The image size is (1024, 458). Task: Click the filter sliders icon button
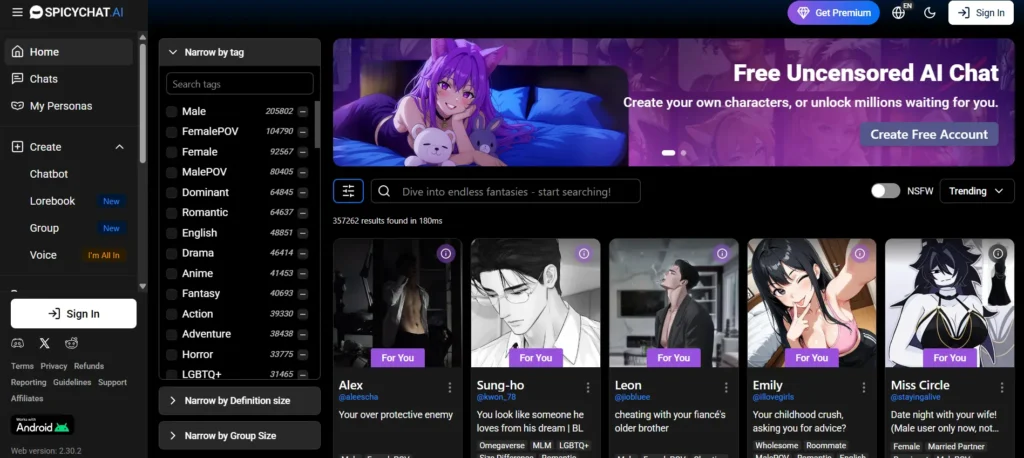pyautogui.click(x=348, y=191)
